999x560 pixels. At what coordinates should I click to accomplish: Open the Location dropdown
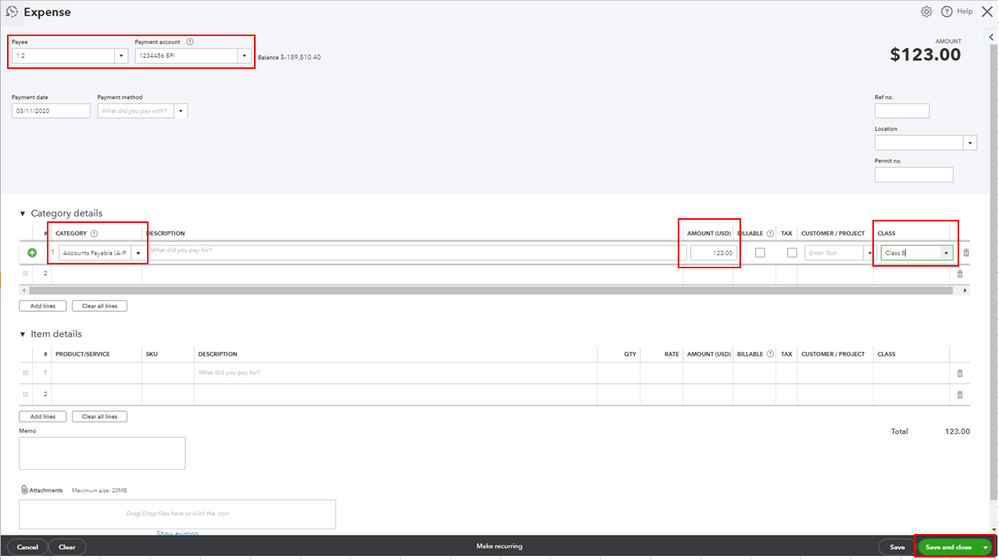point(970,143)
